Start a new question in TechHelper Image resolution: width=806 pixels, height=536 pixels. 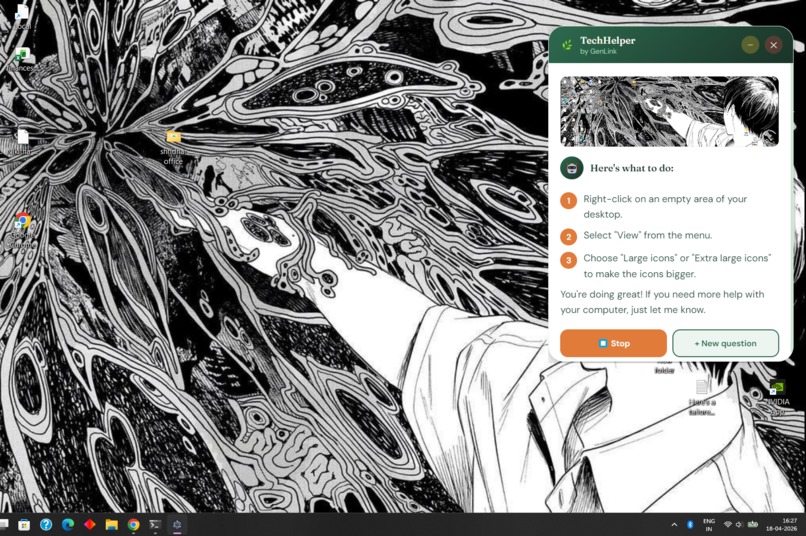(x=725, y=343)
